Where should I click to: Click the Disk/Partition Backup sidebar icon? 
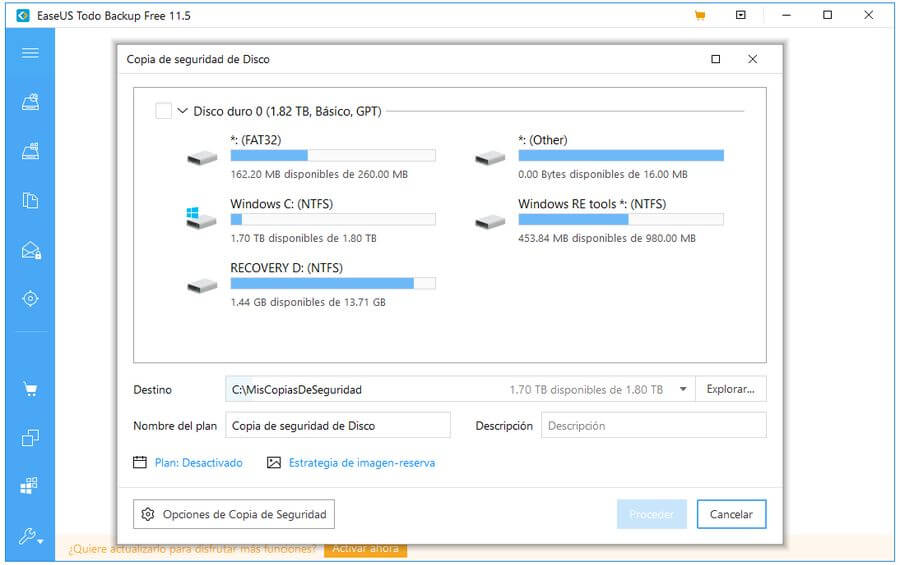tap(30, 102)
